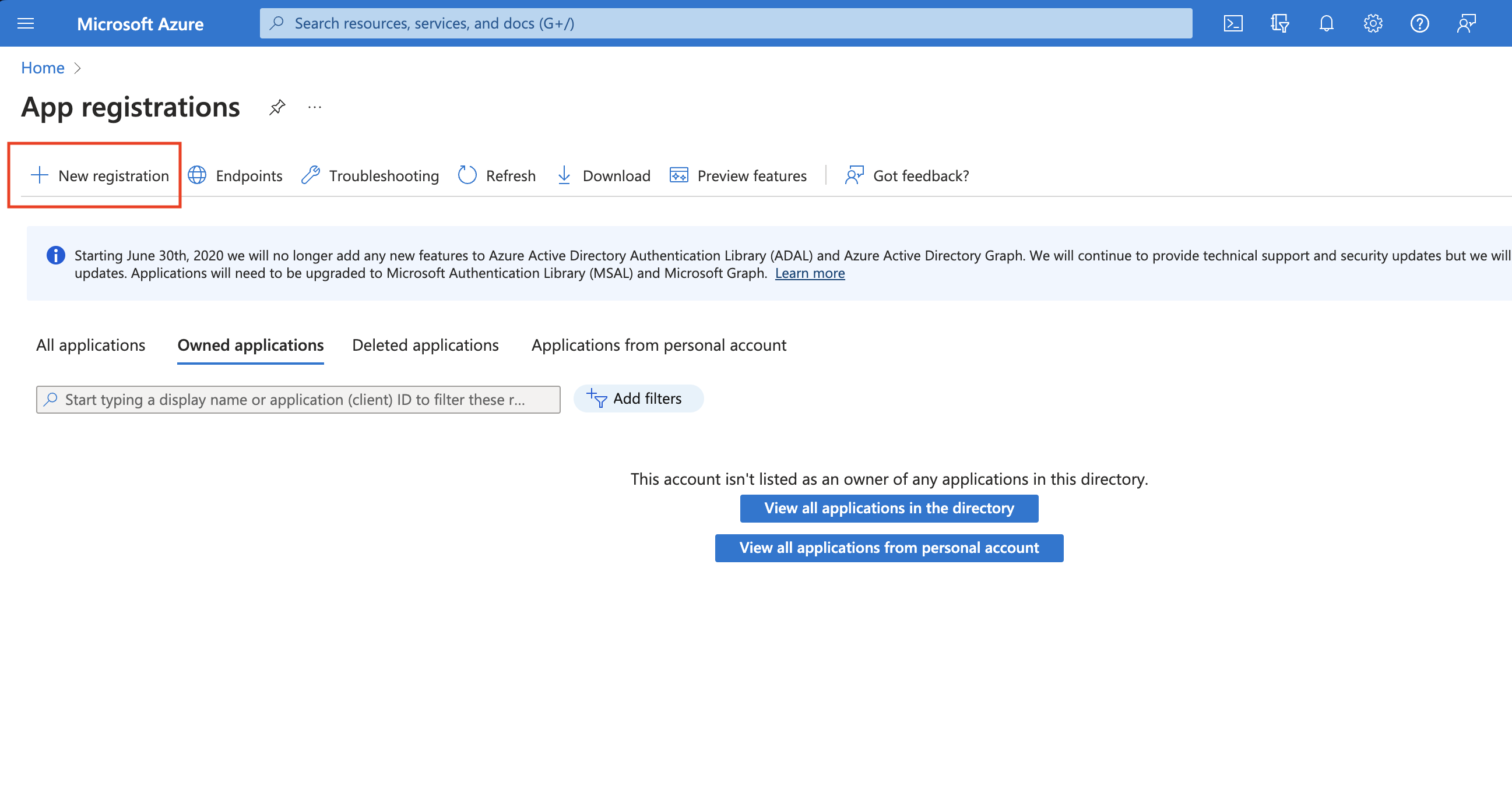Open portal Settings gear
The image size is (1512, 804).
tap(1372, 23)
